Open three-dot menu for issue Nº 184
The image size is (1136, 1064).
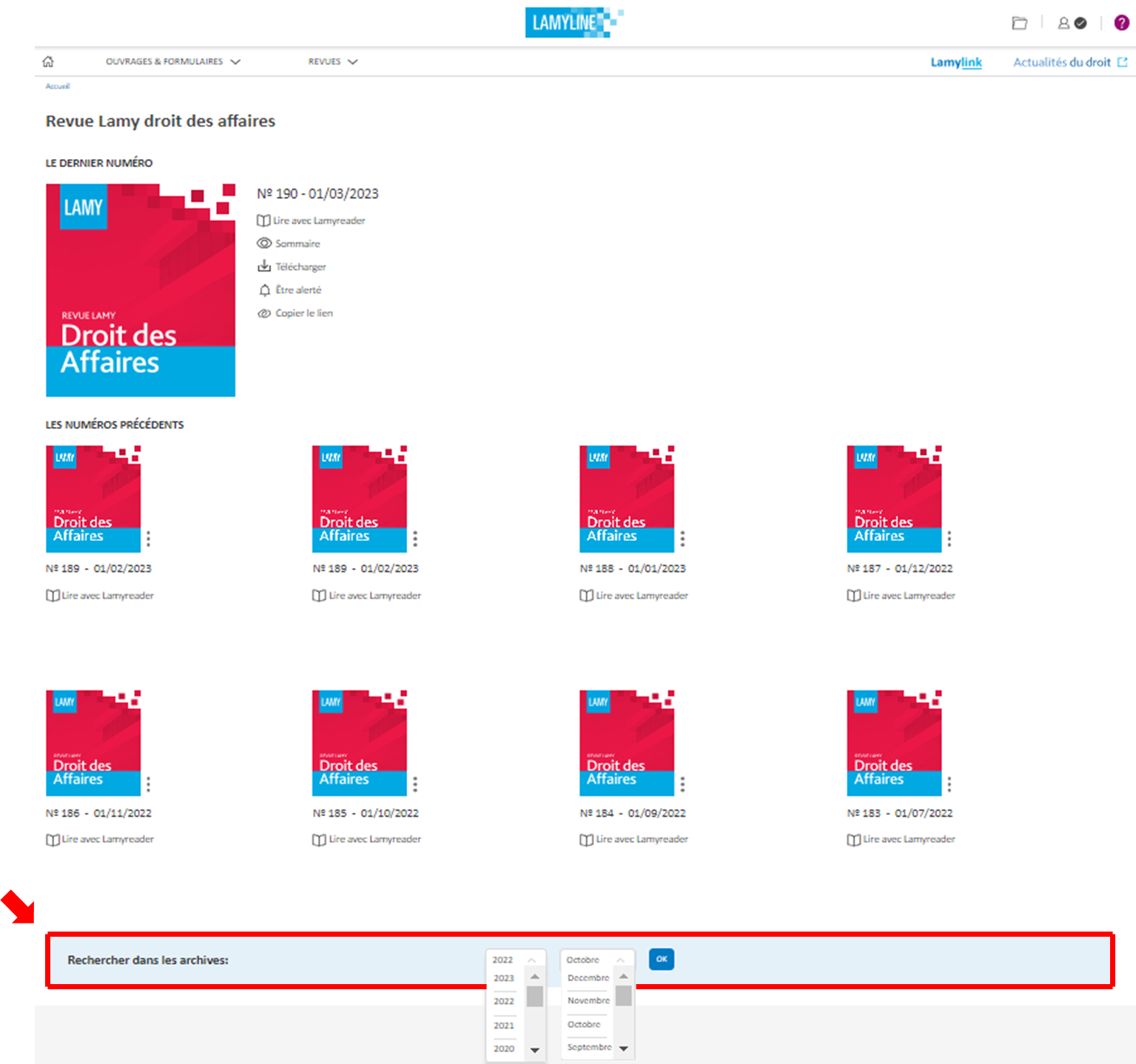(x=682, y=784)
